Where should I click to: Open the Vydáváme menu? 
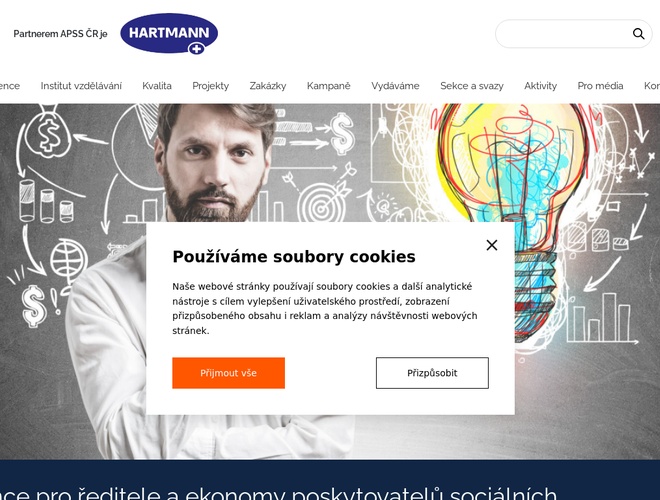(395, 86)
